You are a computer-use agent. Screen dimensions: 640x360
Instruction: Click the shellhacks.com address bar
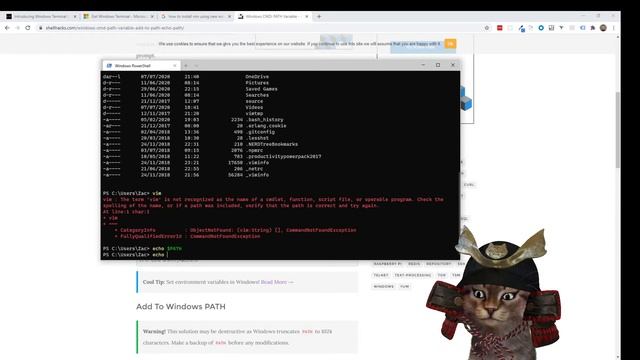(261, 28)
